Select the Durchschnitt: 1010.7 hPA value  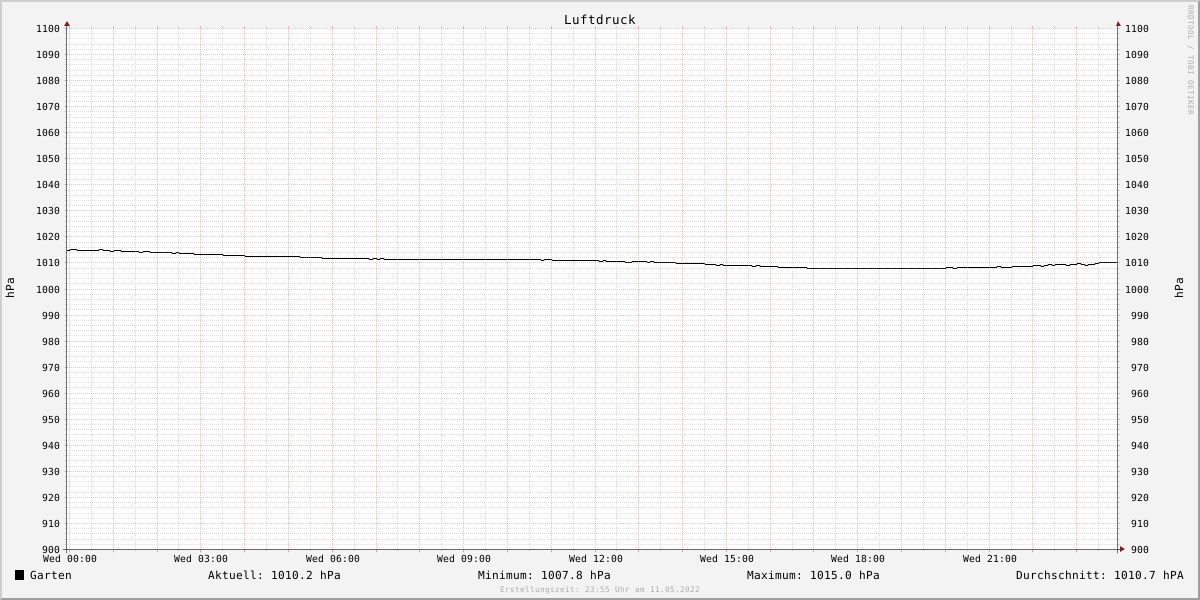click(1099, 575)
